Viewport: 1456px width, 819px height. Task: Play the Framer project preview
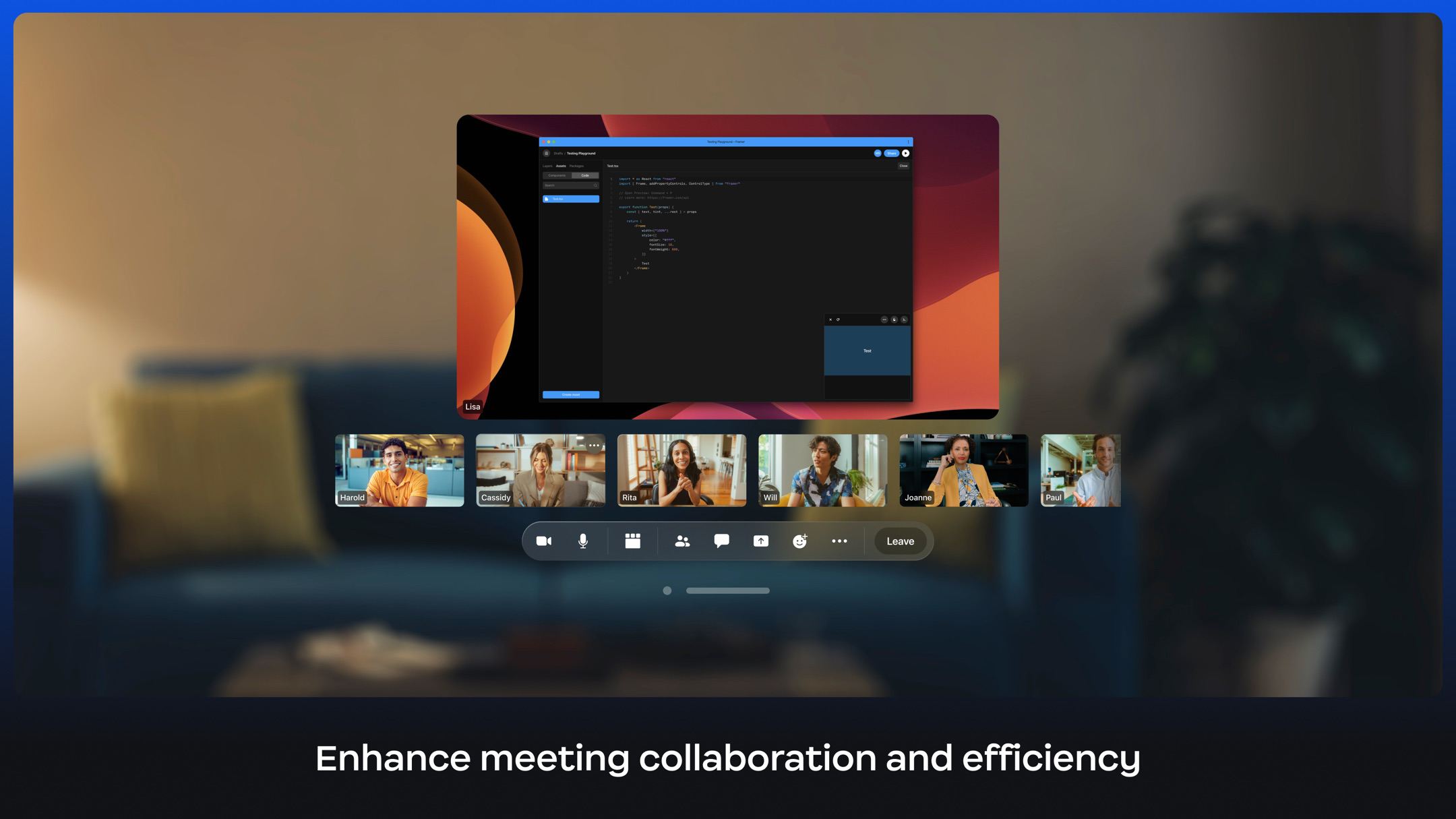coord(905,153)
